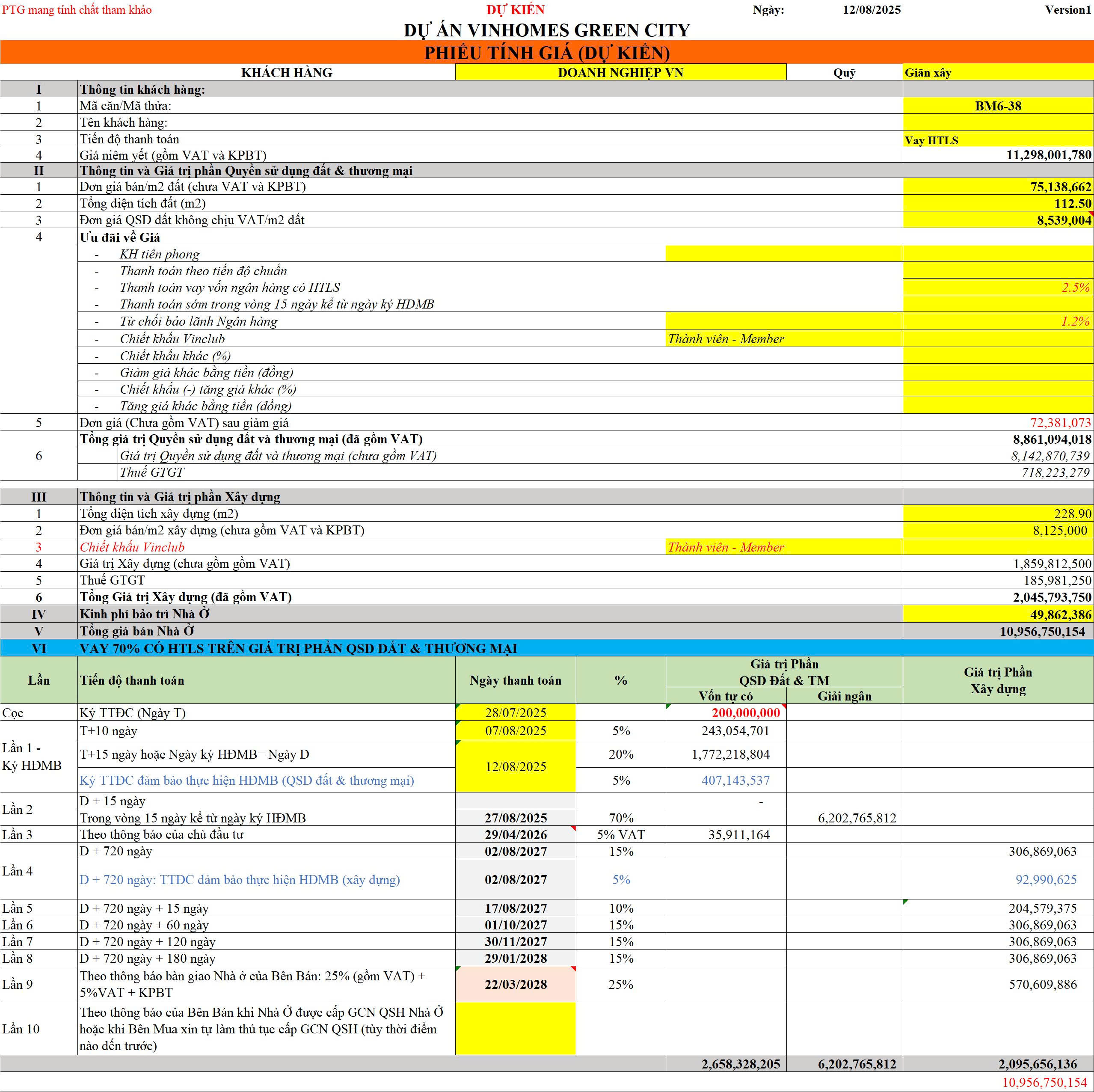The width and height of the screenshot is (1094, 1092).
Task: Click Lần 5 date 17/08/2027
Action: (515, 908)
